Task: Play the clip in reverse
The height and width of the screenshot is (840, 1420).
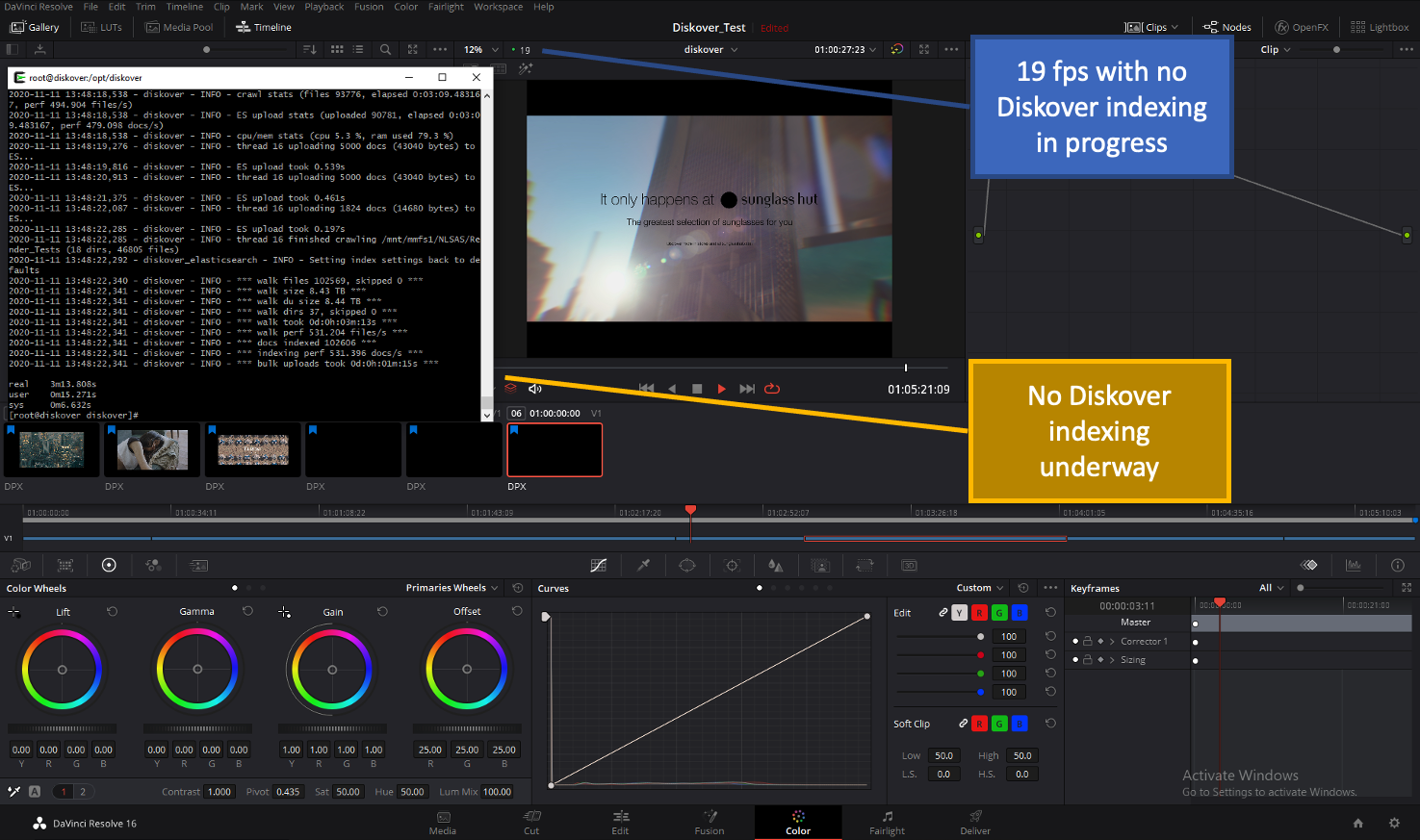Action: [672, 389]
